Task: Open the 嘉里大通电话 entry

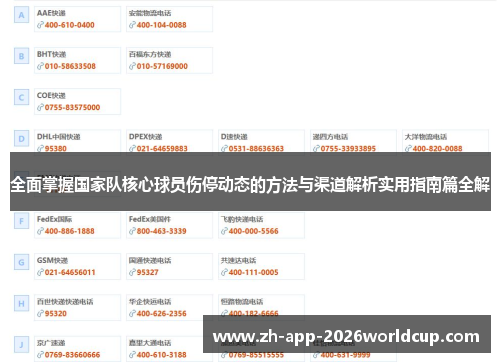Action: click(x=150, y=343)
